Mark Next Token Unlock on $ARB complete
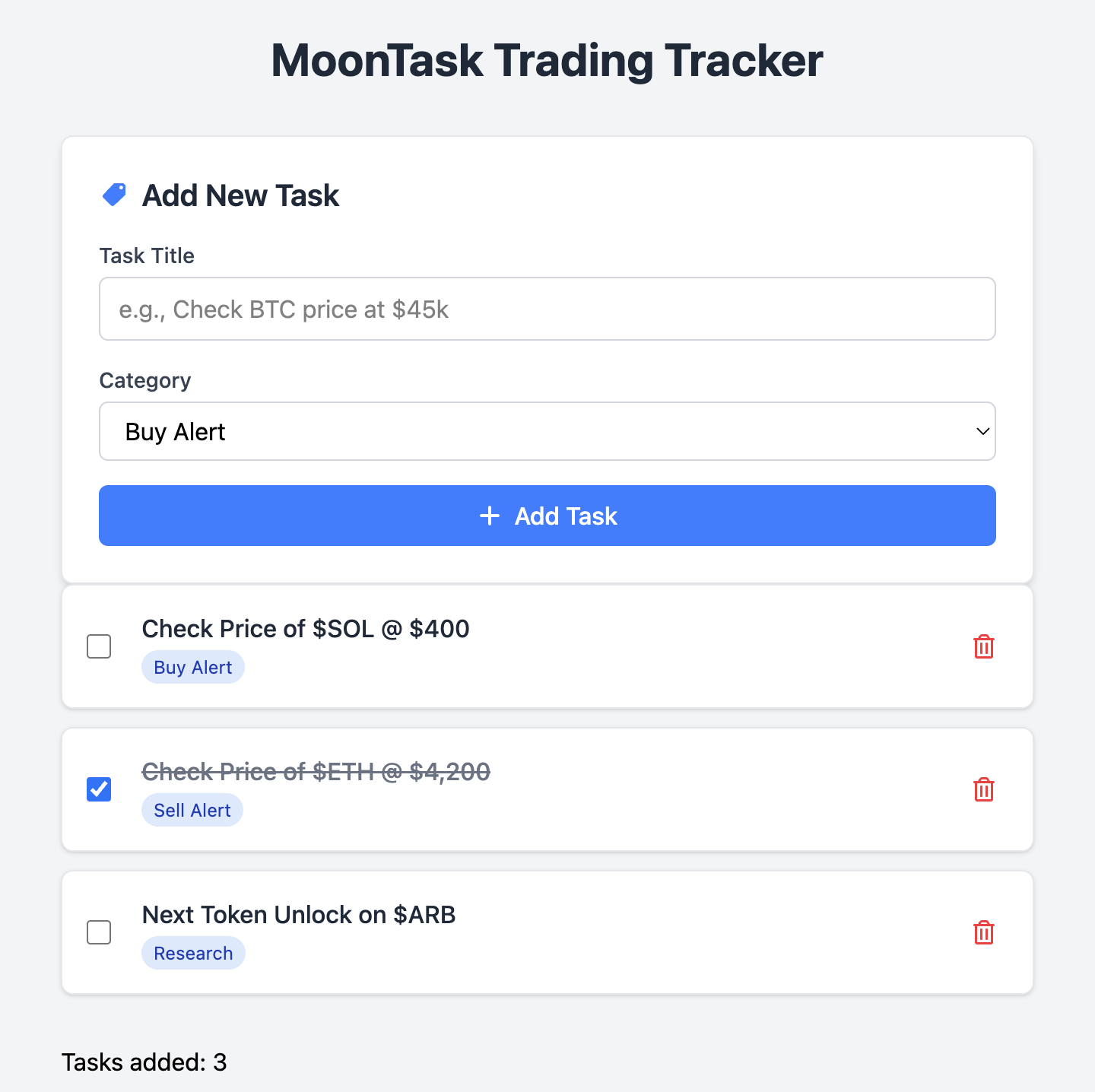The image size is (1095, 1092). tap(99, 932)
